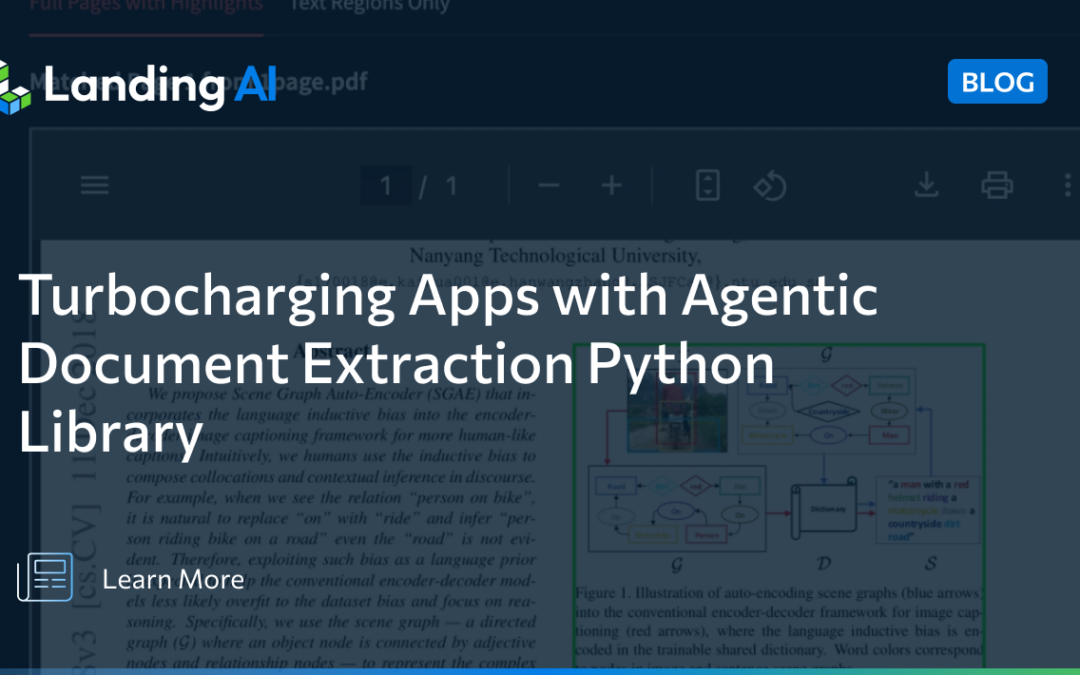Image resolution: width=1080 pixels, height=675 pixels.
Task: Download the PDF file
Action: point(926,185)
